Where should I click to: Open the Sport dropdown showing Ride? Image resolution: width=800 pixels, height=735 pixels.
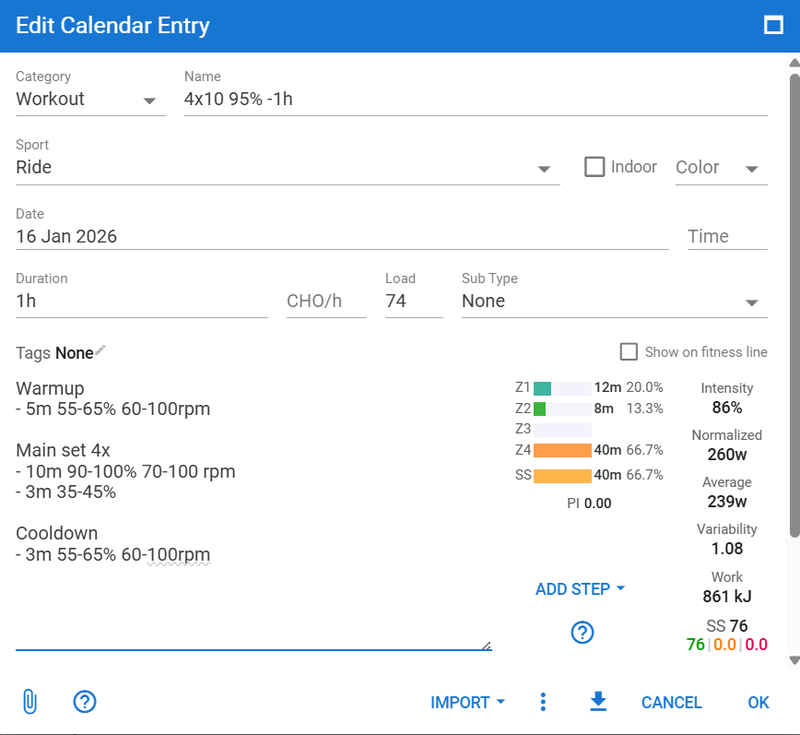pos(545,168)
